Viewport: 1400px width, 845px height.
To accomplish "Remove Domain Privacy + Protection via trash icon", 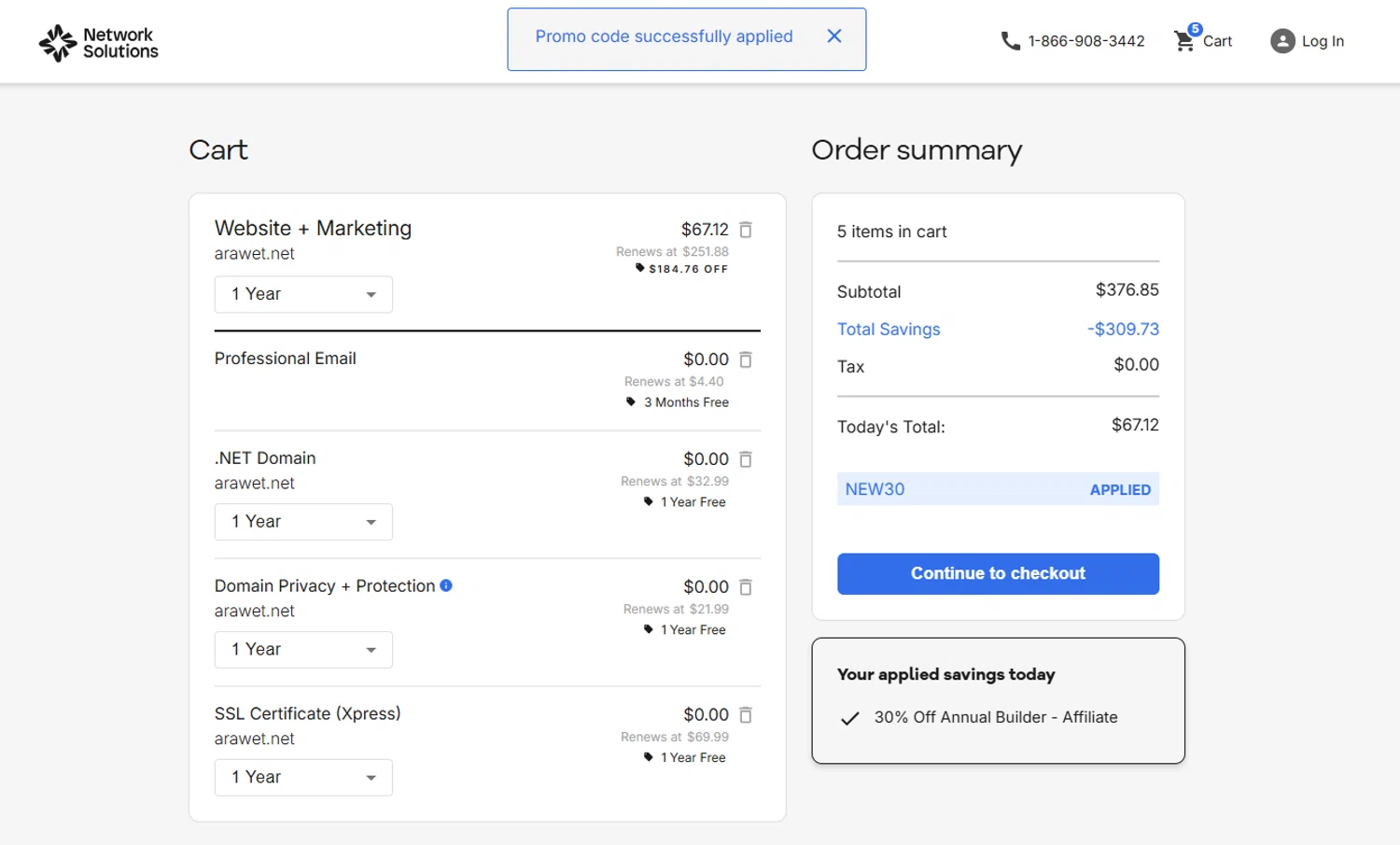I will [746, 587].
